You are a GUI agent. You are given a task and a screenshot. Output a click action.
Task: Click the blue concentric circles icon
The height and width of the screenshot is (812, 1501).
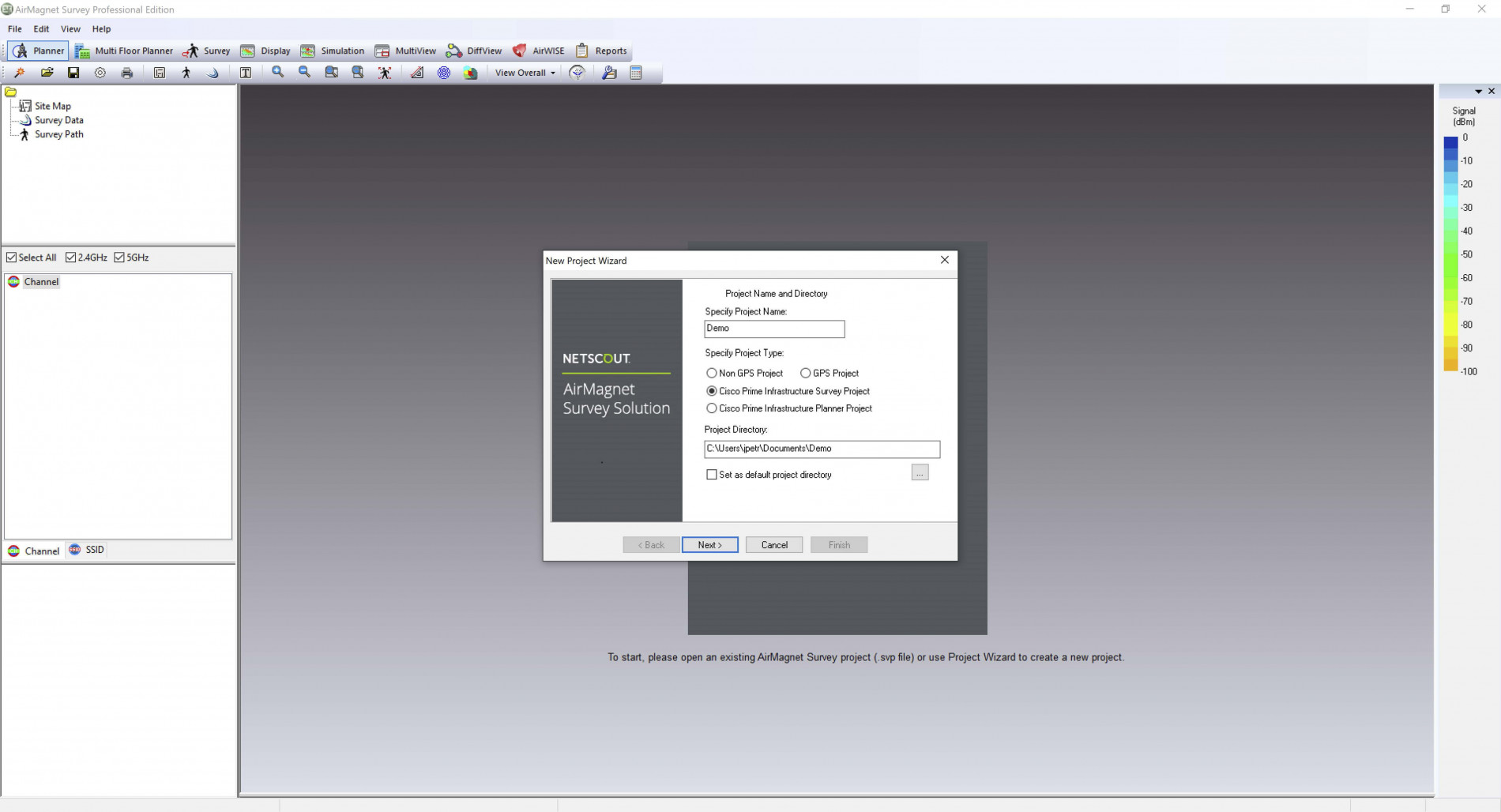pos(444,73)
